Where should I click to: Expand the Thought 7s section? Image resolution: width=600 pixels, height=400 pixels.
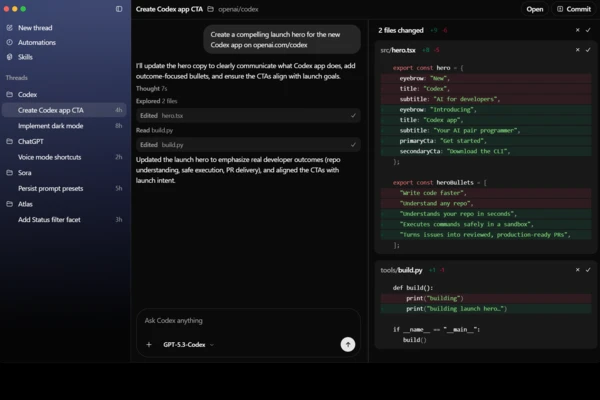152,88
